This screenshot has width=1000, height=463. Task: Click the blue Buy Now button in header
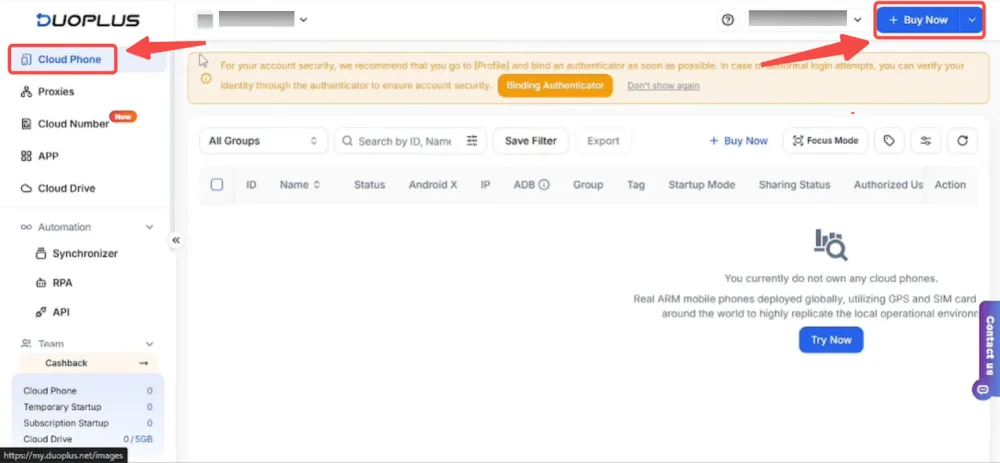918,20
